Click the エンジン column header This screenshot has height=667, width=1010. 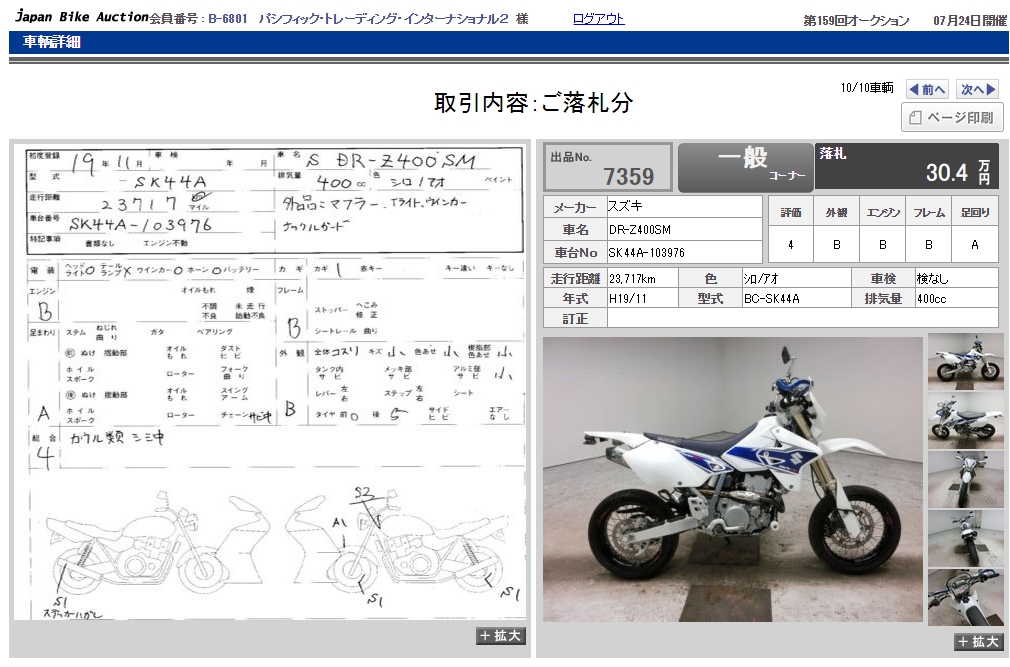(882, 212)
